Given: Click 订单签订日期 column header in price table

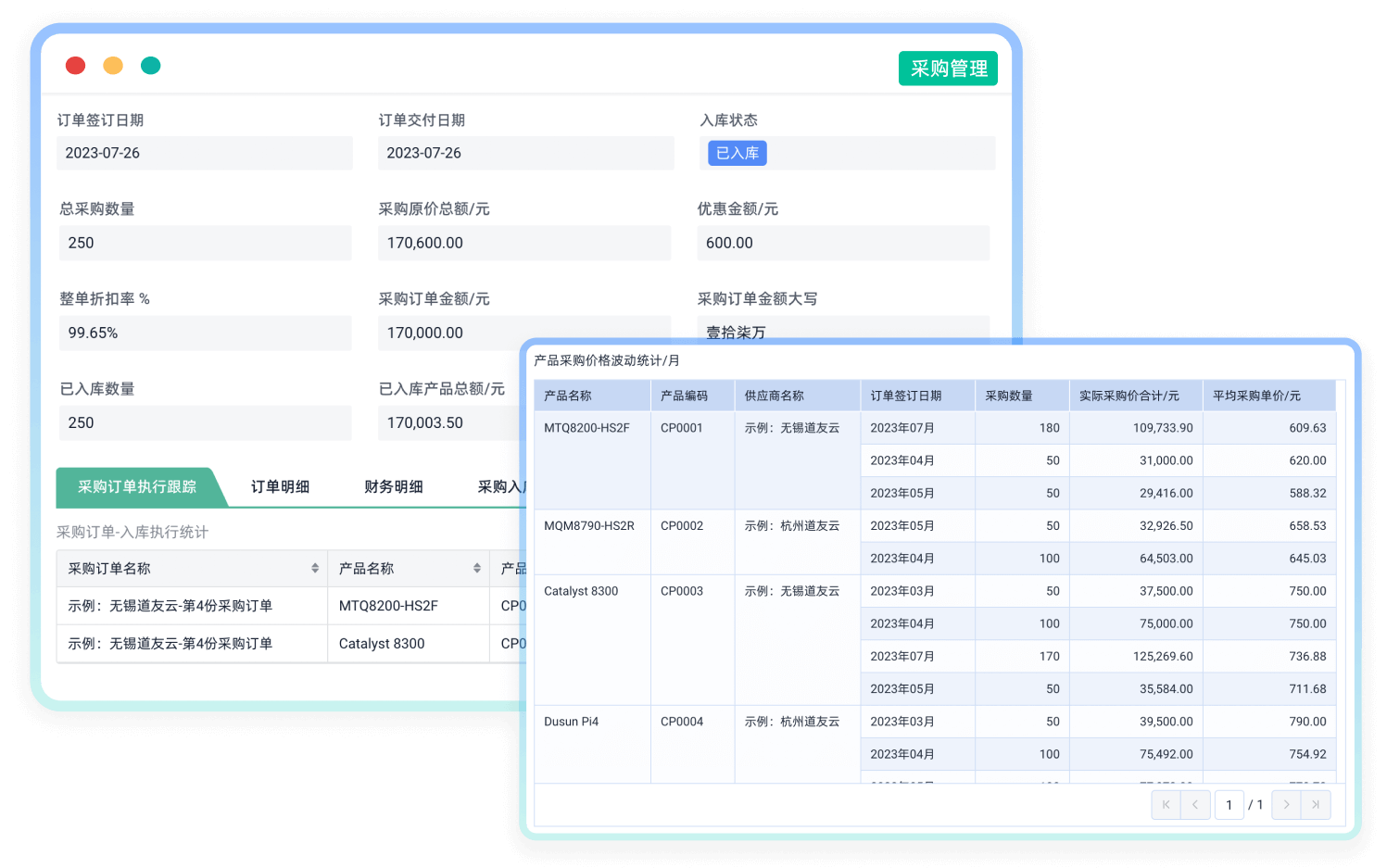Looking at the screenshot, I should 906,396.
